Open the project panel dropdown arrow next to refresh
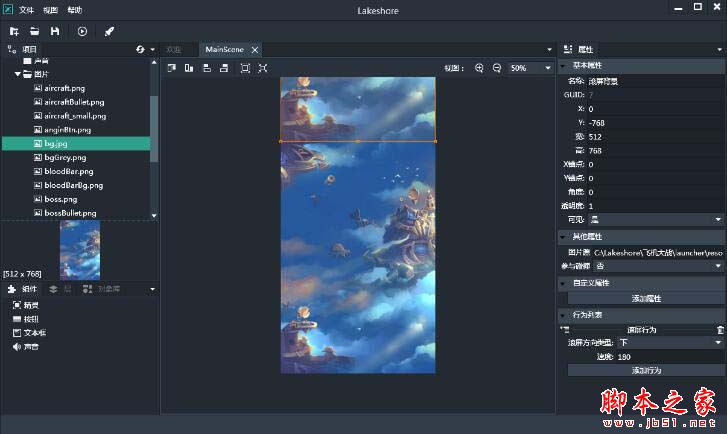This screenshot has height=434, width=727. (153, 50)
